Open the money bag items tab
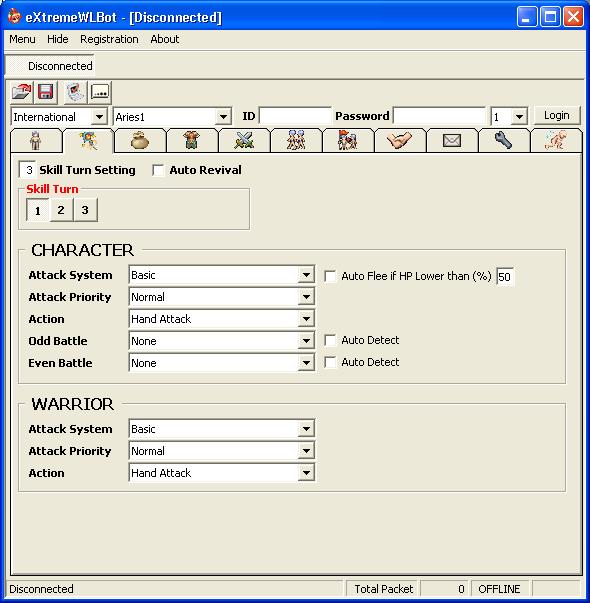Image resolution: width=590 pixels, height=603 pixels. 140,140
